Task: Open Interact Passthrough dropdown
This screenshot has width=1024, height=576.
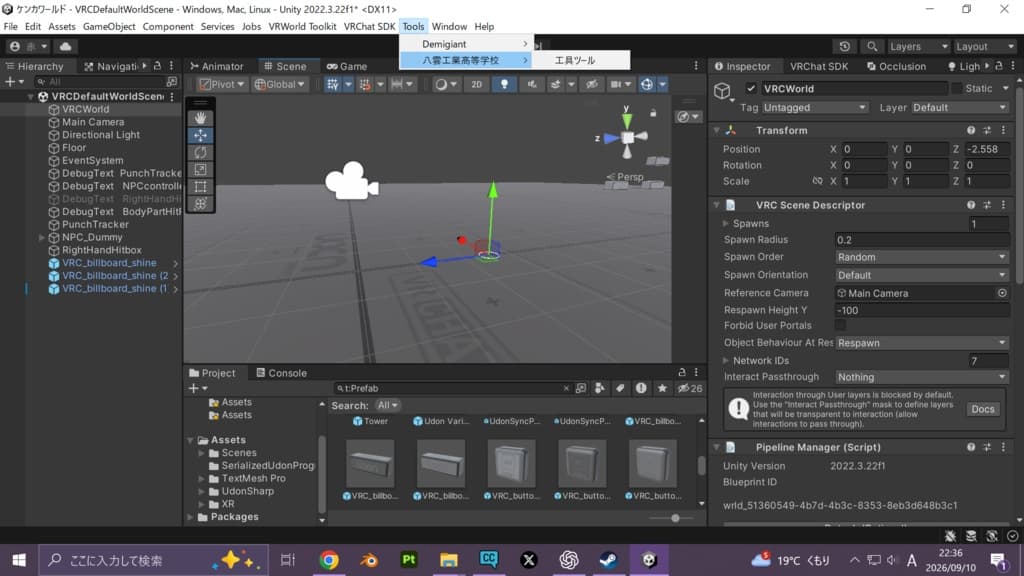Action: 921,377
